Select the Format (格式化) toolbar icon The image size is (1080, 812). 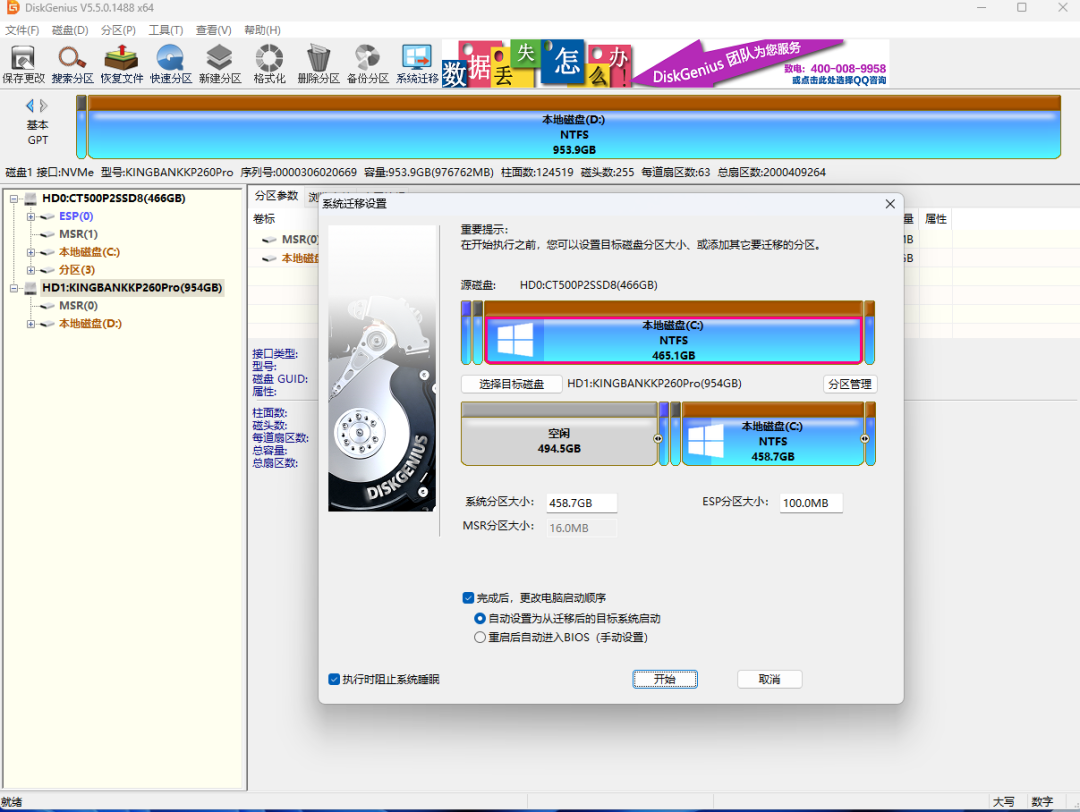[x=269, y=64]
